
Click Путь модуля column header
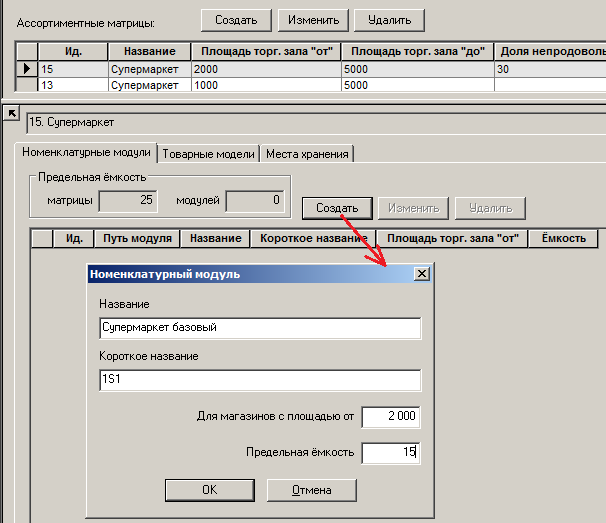pyautogui.click(x=137, y=239)
